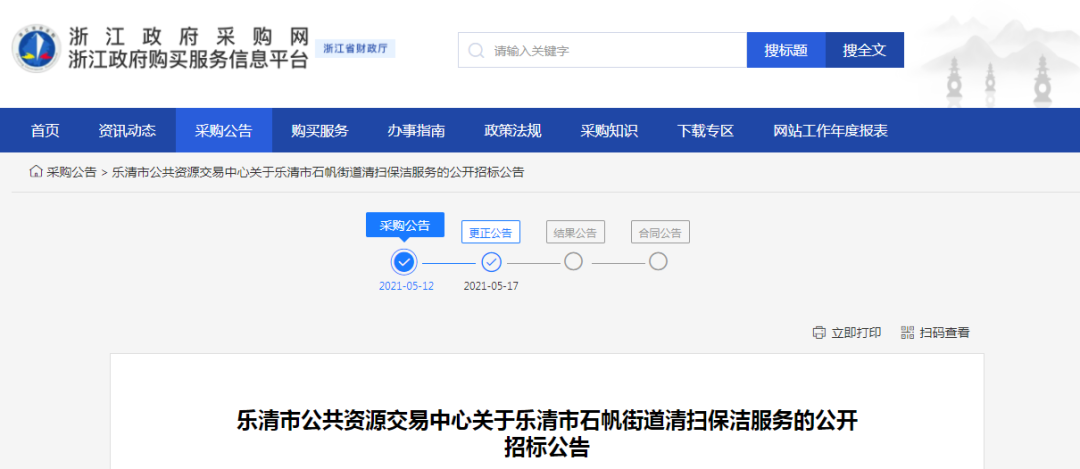Click the 搜全文 button
1080x469 pixels.
(864, 50)
